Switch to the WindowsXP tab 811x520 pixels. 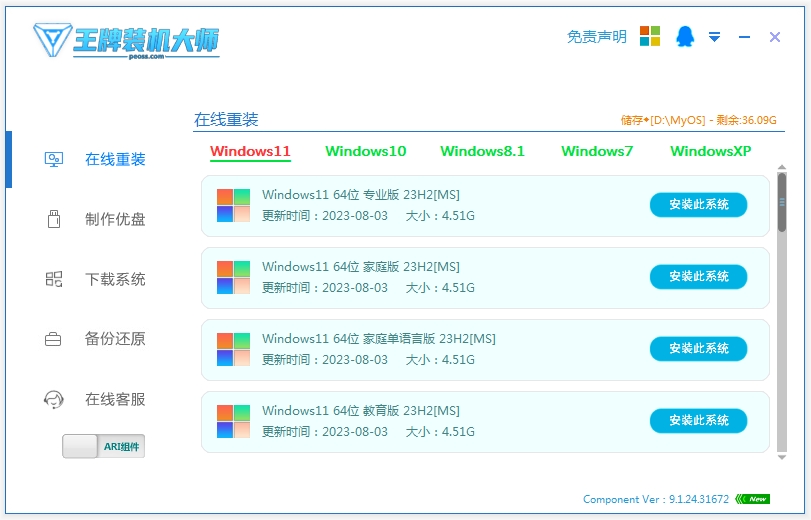711,151
